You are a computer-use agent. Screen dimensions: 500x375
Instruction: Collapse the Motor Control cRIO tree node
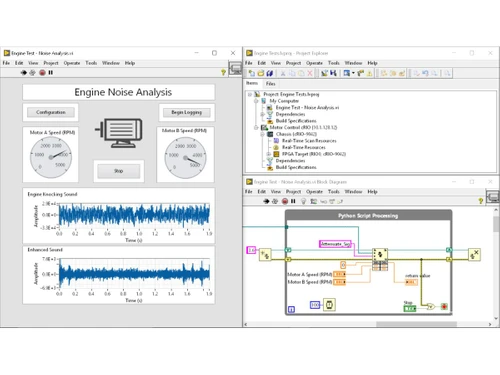point(256,127)
